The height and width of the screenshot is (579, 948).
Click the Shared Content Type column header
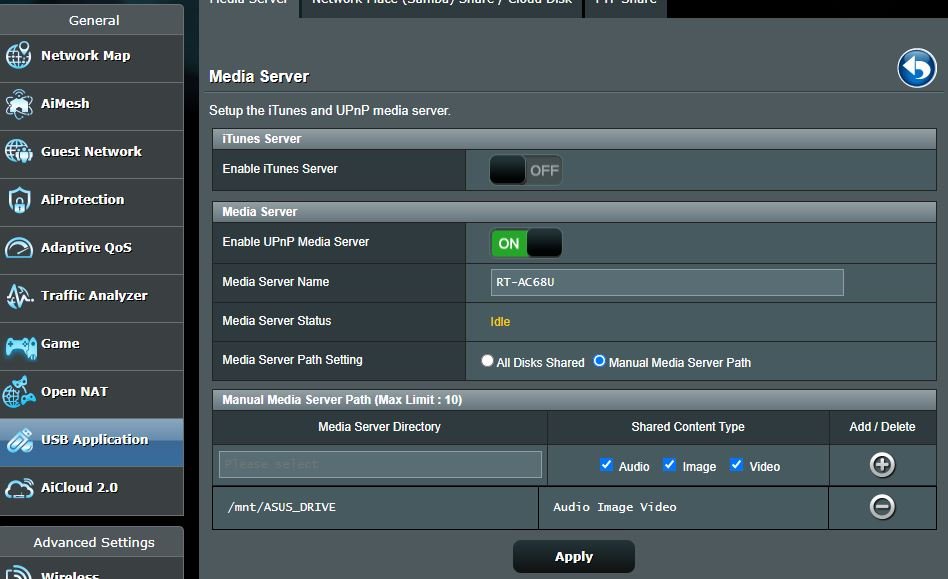coord(688,427)
